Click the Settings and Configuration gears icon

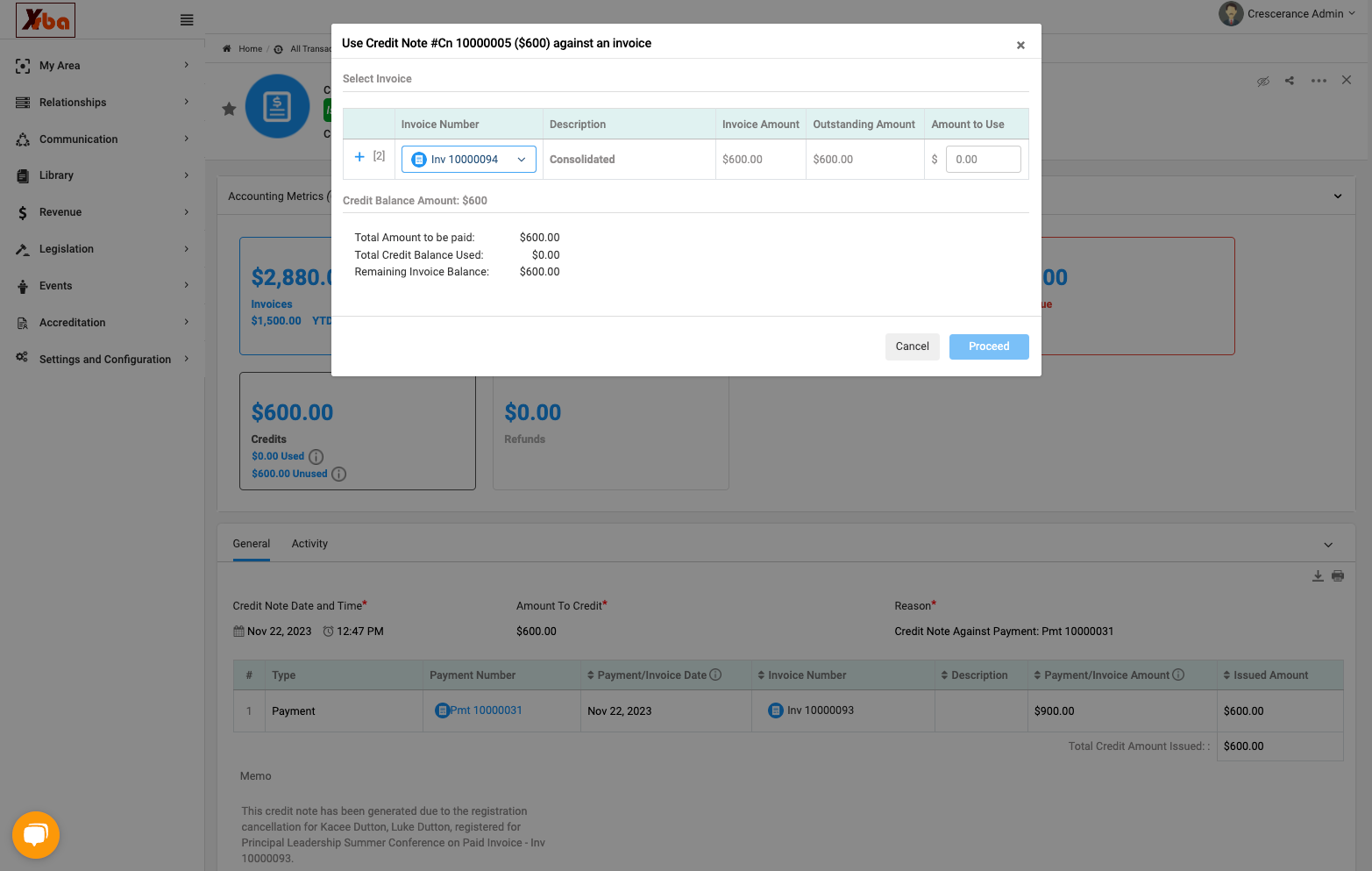[23, 358]
